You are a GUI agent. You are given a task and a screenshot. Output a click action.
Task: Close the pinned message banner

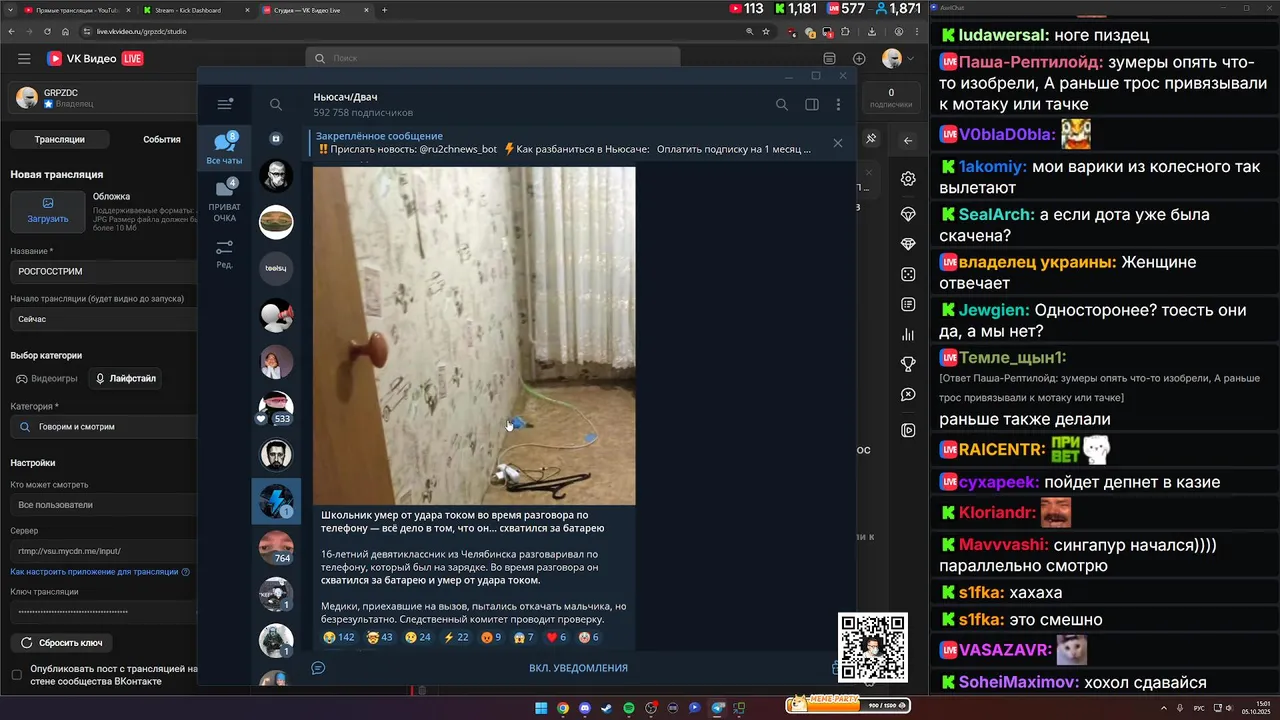pos(838,143)
